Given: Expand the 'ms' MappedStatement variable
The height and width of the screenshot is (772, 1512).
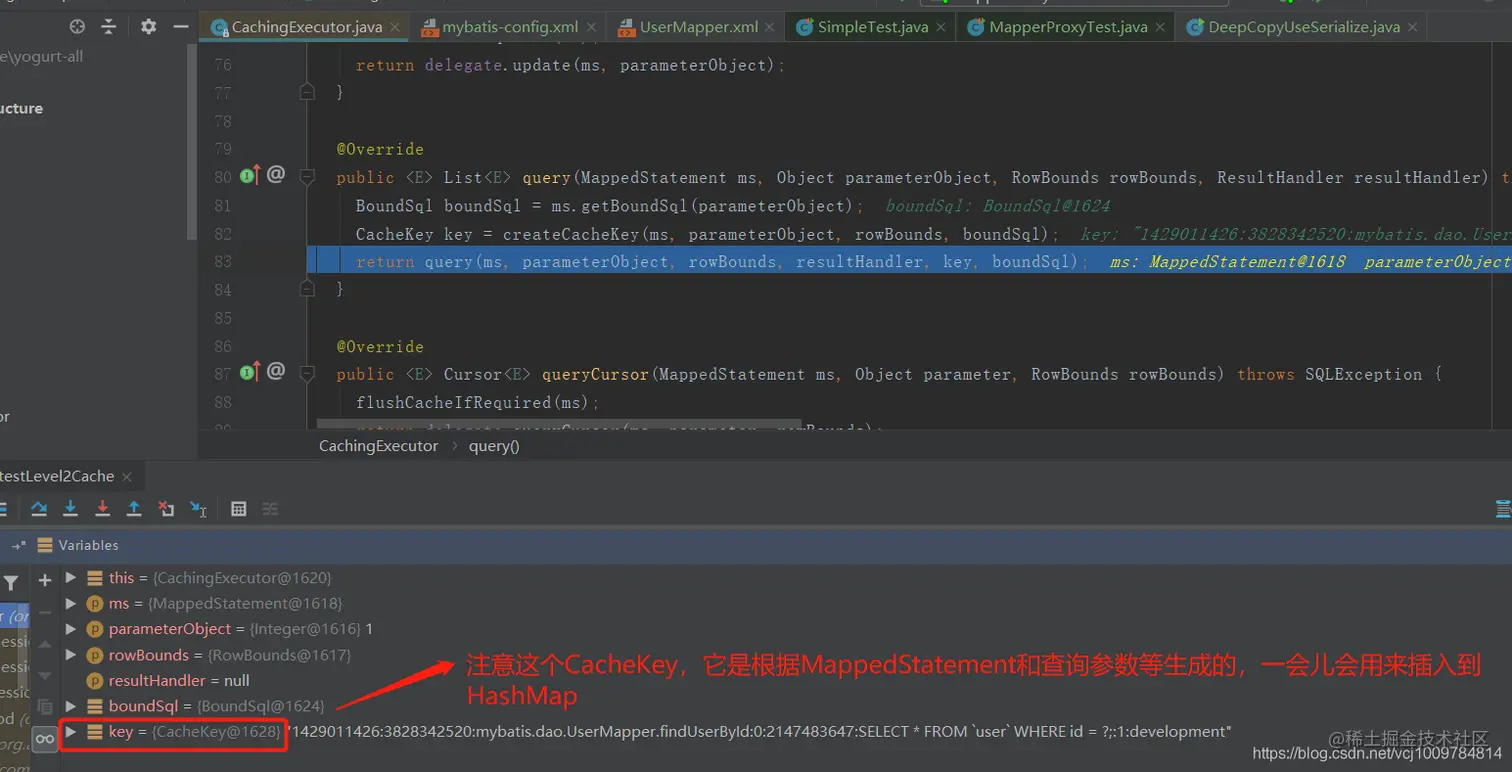Looking at the screenshot, I should pos(70,603).
